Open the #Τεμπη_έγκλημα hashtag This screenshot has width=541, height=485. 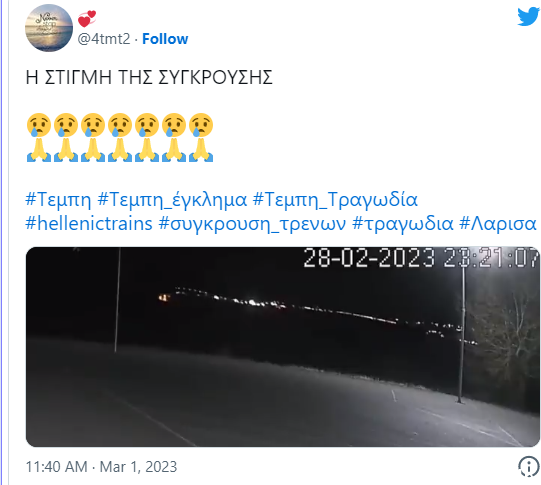pos(172,199)
